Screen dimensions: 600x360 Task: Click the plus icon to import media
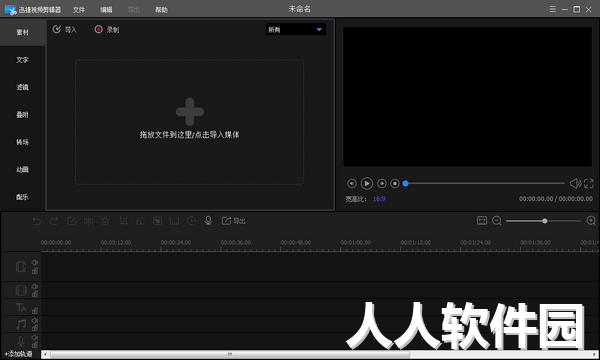click(190, 112)
